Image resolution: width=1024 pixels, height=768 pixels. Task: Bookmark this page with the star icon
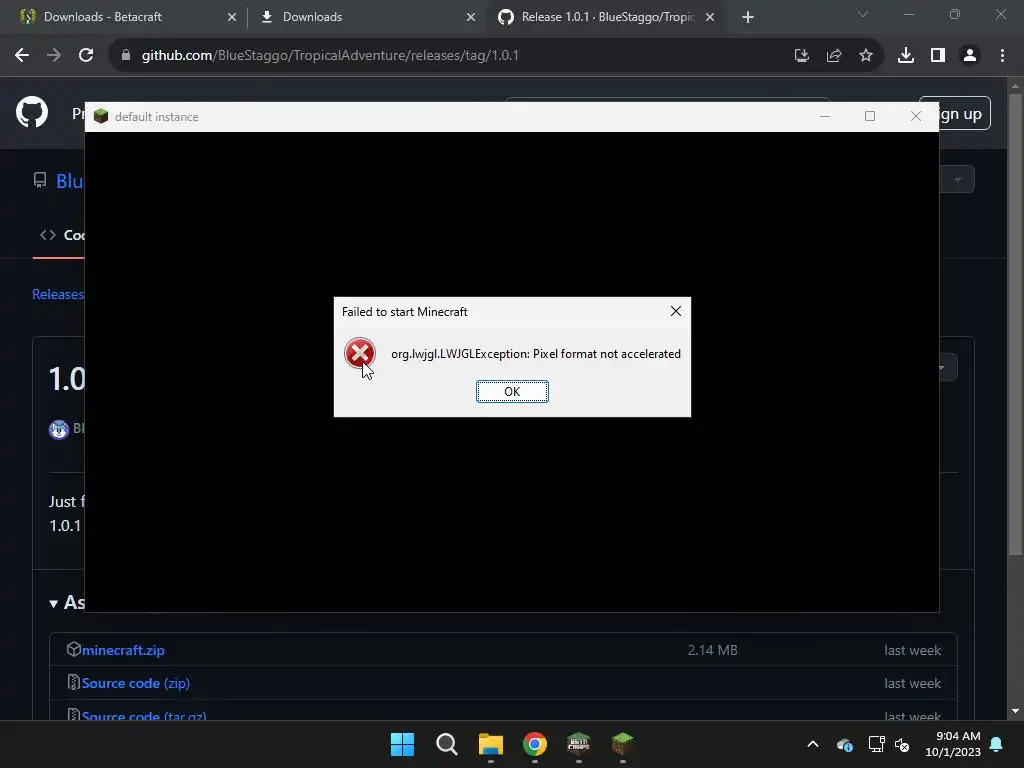click(x=865, y=56)
